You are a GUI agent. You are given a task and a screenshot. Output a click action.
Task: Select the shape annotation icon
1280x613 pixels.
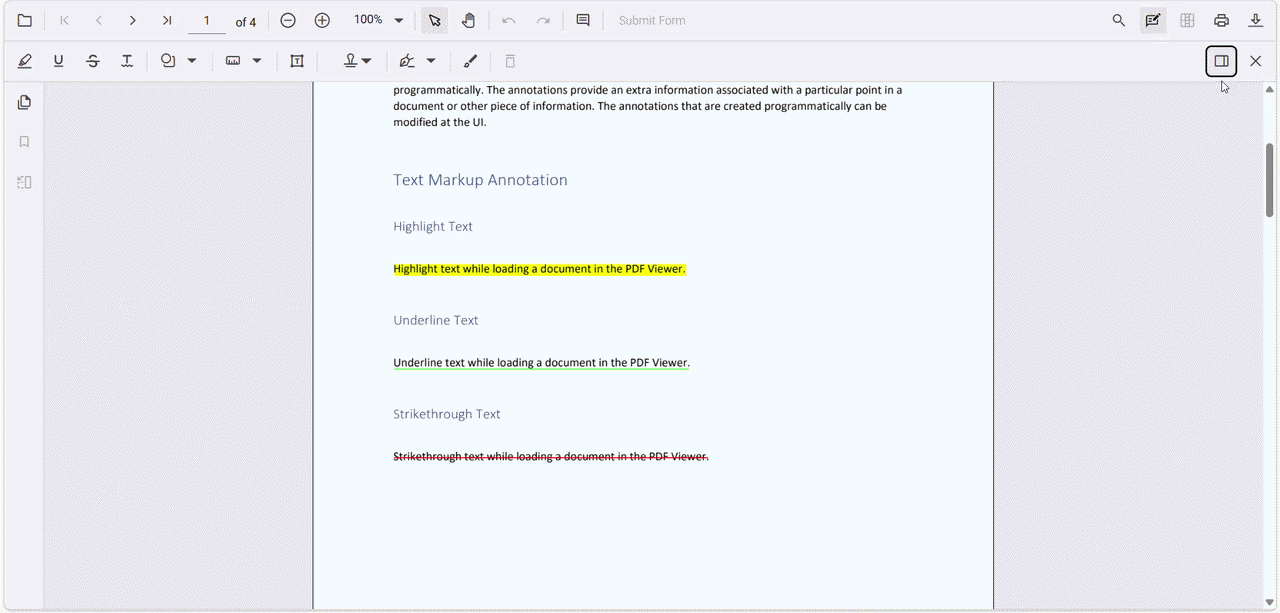point(168,61)
